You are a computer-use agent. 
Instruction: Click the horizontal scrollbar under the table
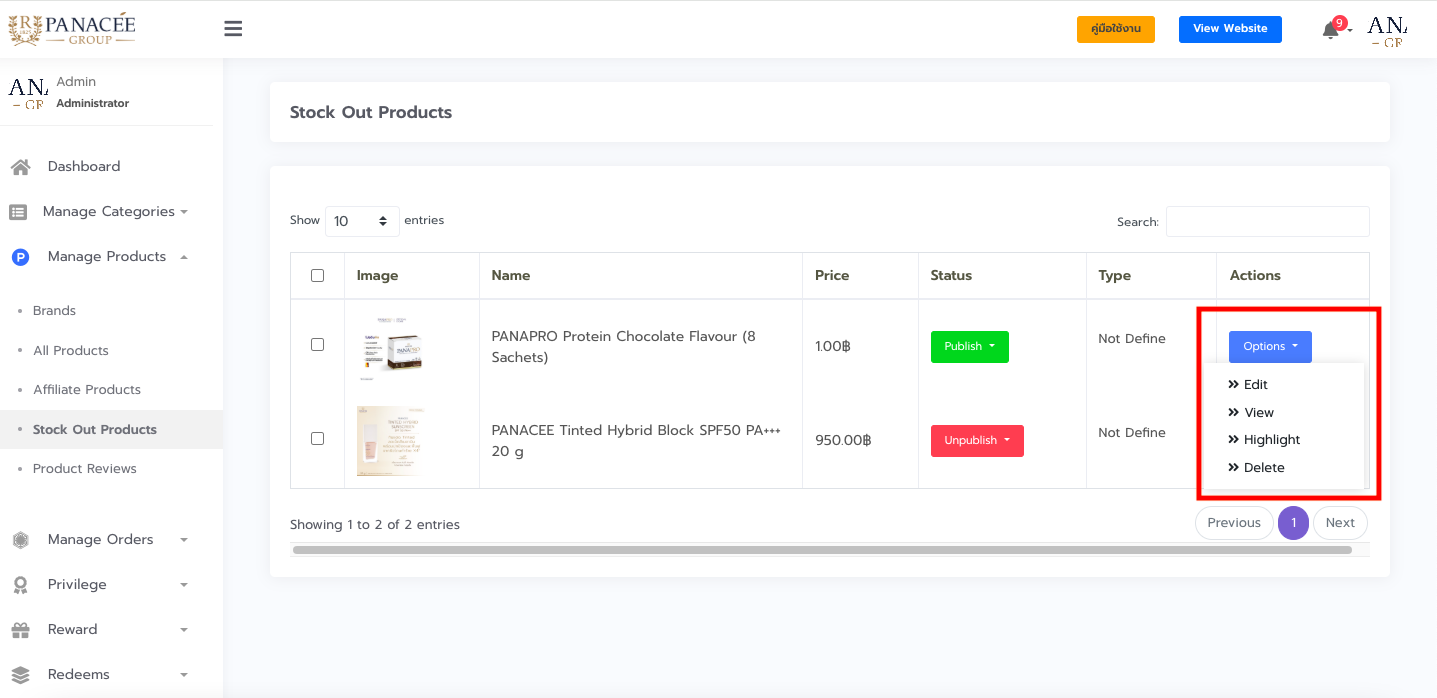[x=822, y=550]
